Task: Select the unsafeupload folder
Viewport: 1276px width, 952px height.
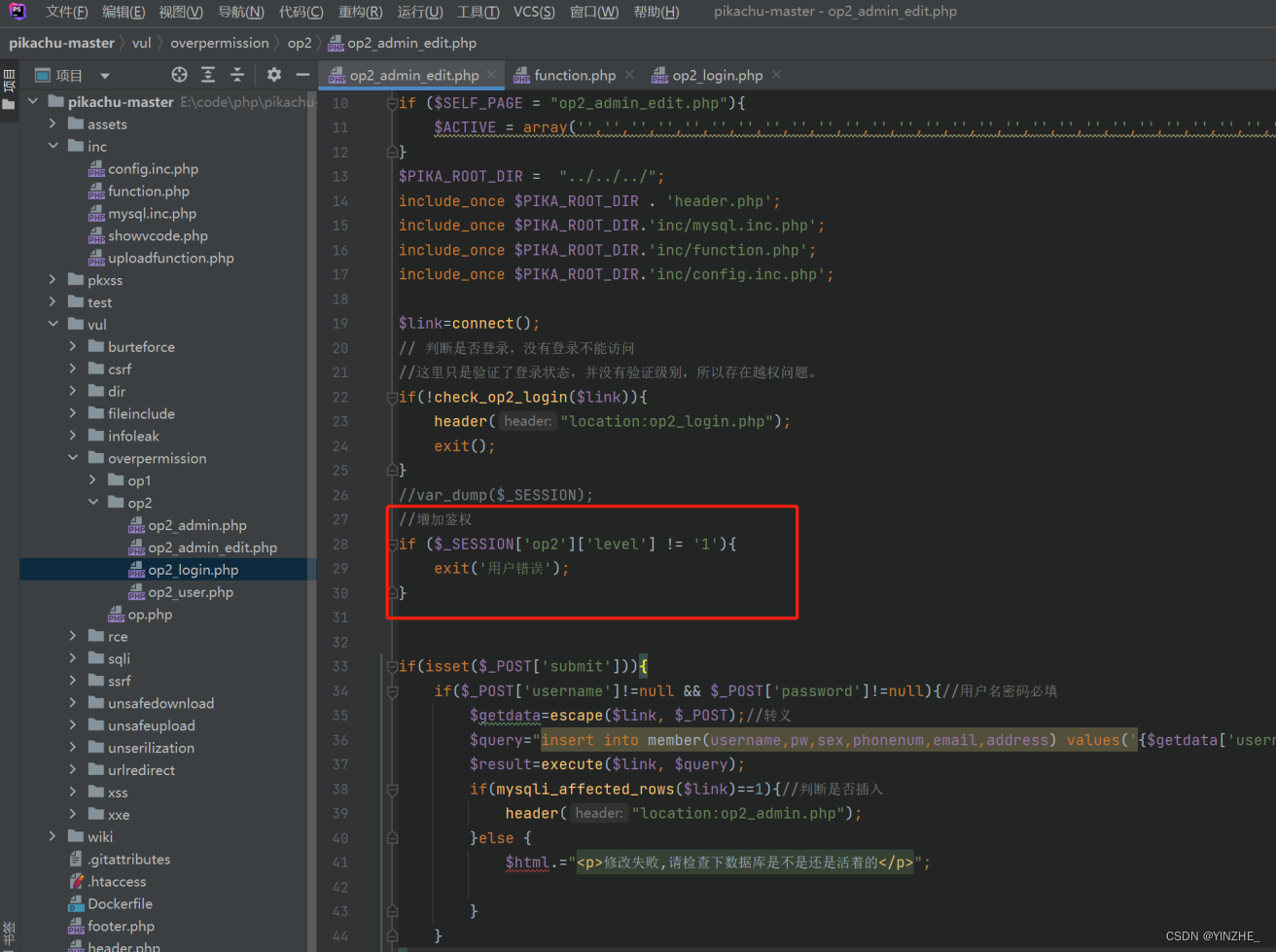Action: click(151, 725)
